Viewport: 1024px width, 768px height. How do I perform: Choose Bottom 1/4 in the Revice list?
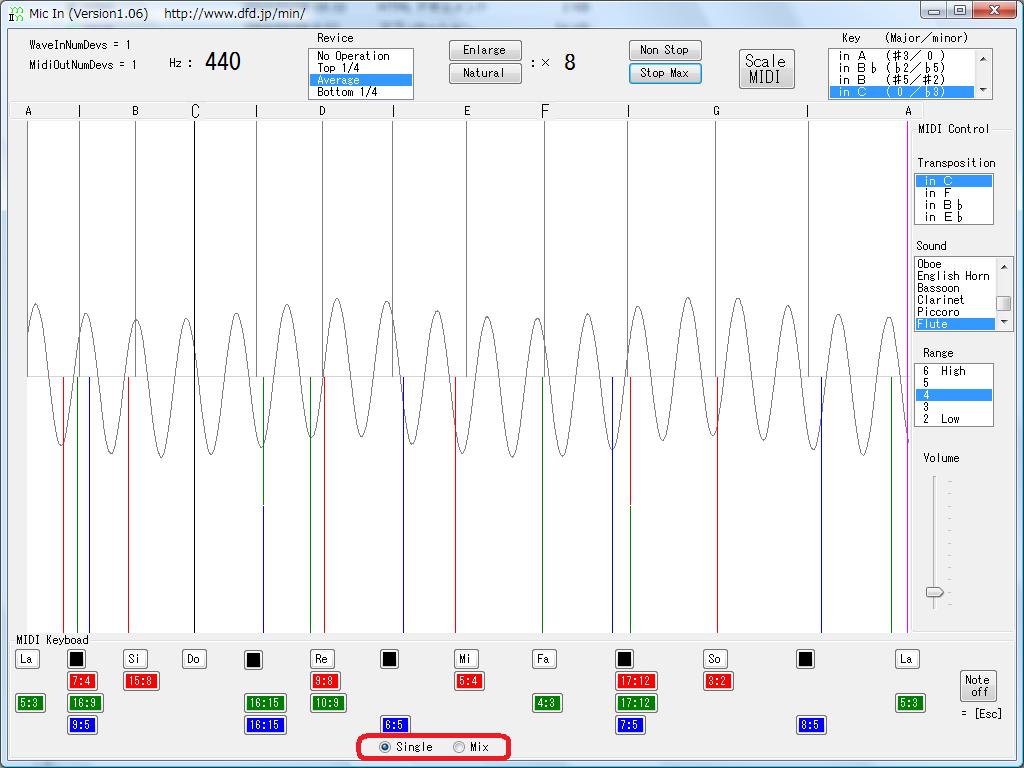tap(360, 92)
